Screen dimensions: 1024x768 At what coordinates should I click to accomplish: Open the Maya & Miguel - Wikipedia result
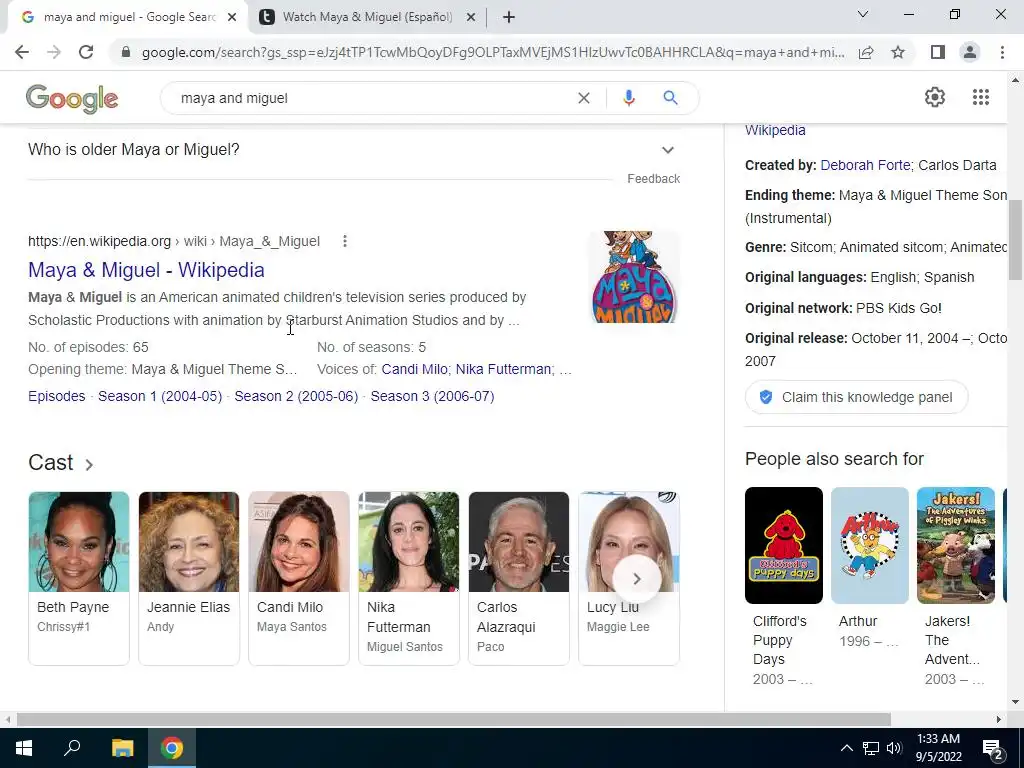146,270
